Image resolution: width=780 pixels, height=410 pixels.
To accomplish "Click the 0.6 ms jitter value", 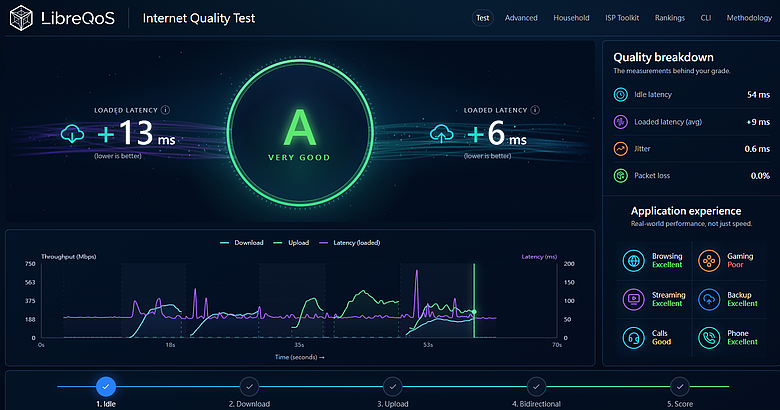I will click(757, 149).
